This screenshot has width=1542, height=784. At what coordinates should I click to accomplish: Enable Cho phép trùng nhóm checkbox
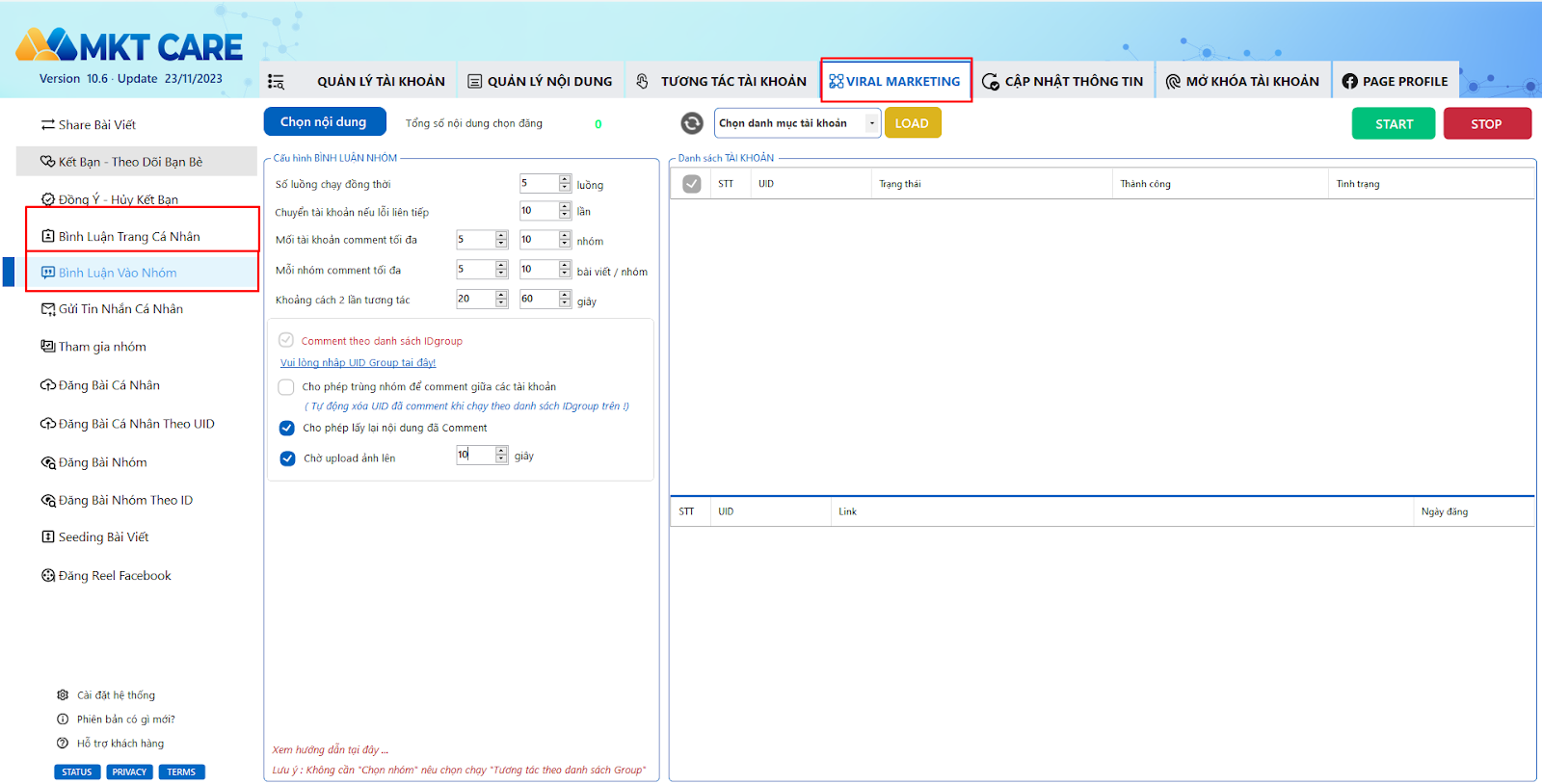click(286, 386)
